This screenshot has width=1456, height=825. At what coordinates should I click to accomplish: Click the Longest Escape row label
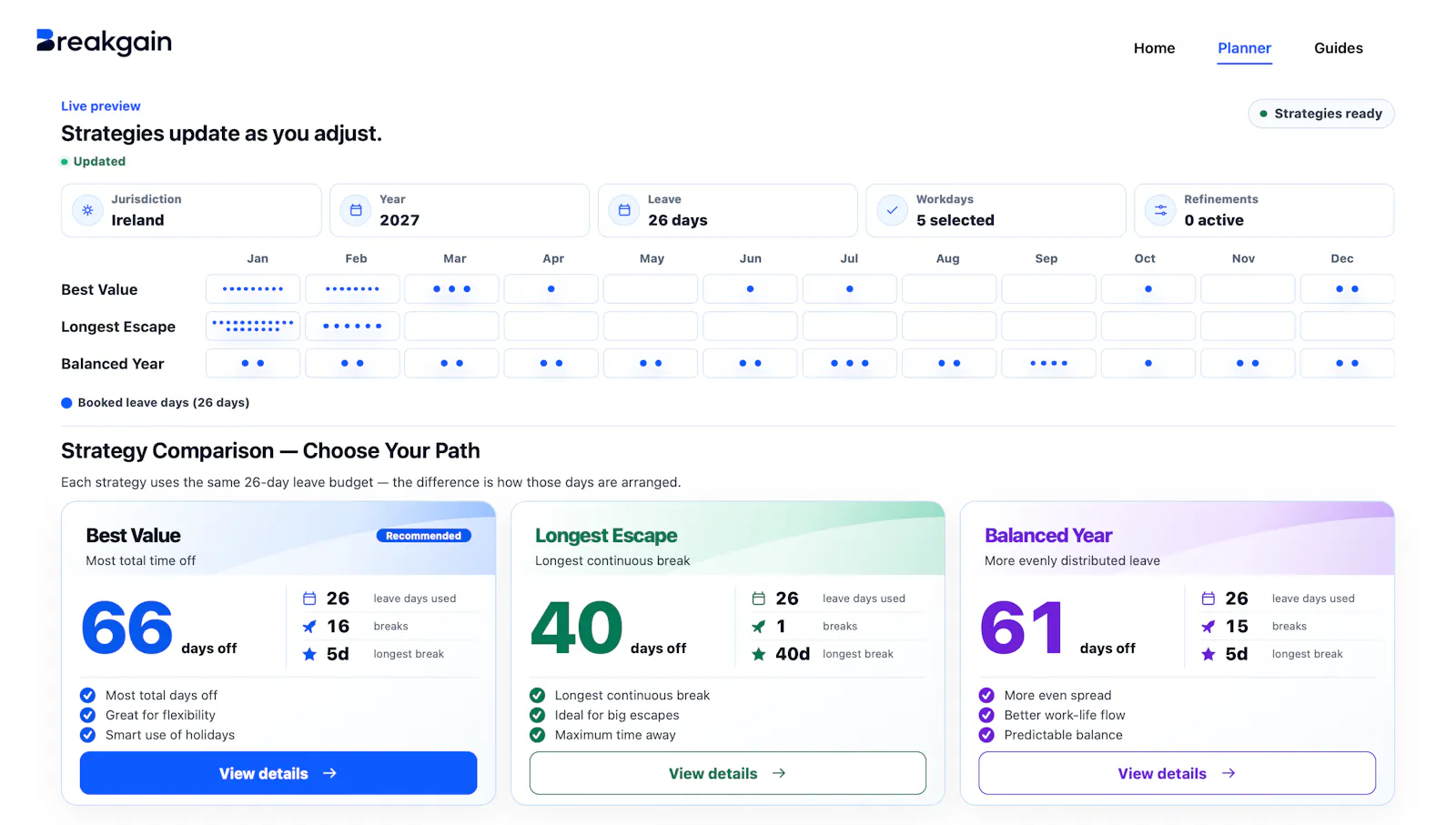118,327
